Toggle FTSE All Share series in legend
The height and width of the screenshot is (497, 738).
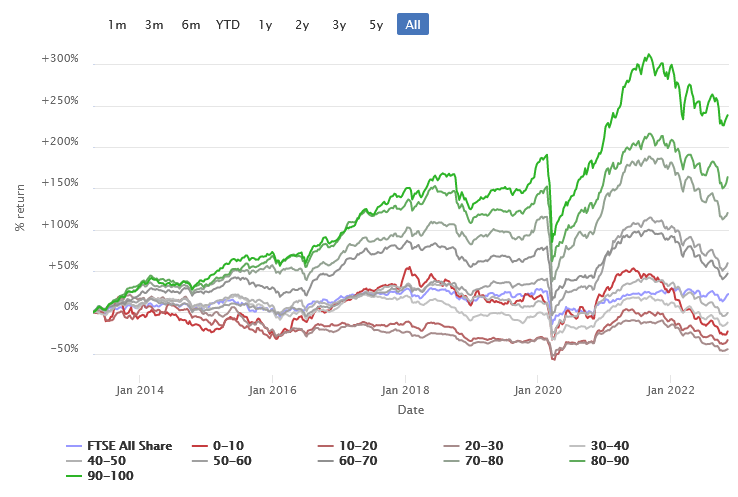(120, 446)
